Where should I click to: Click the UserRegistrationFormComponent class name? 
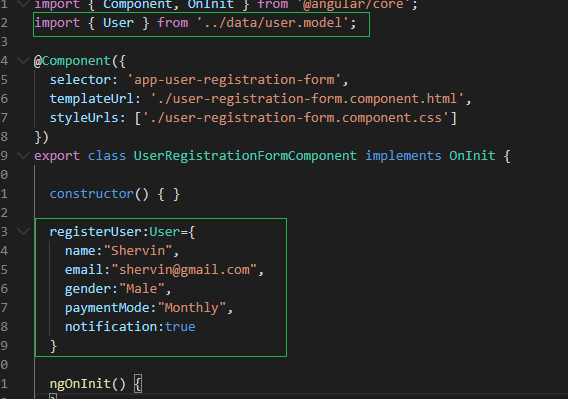tap(245, 156)
